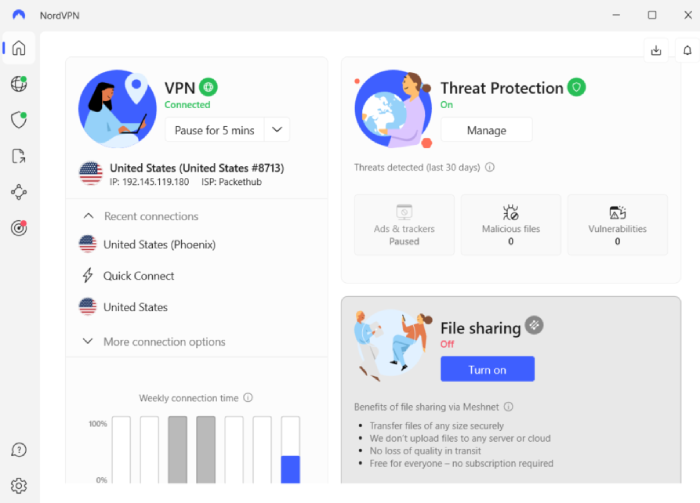The image size is (700, 503).
Task: Open the VPN globe icon in sidebar
Action: (19, 84)
